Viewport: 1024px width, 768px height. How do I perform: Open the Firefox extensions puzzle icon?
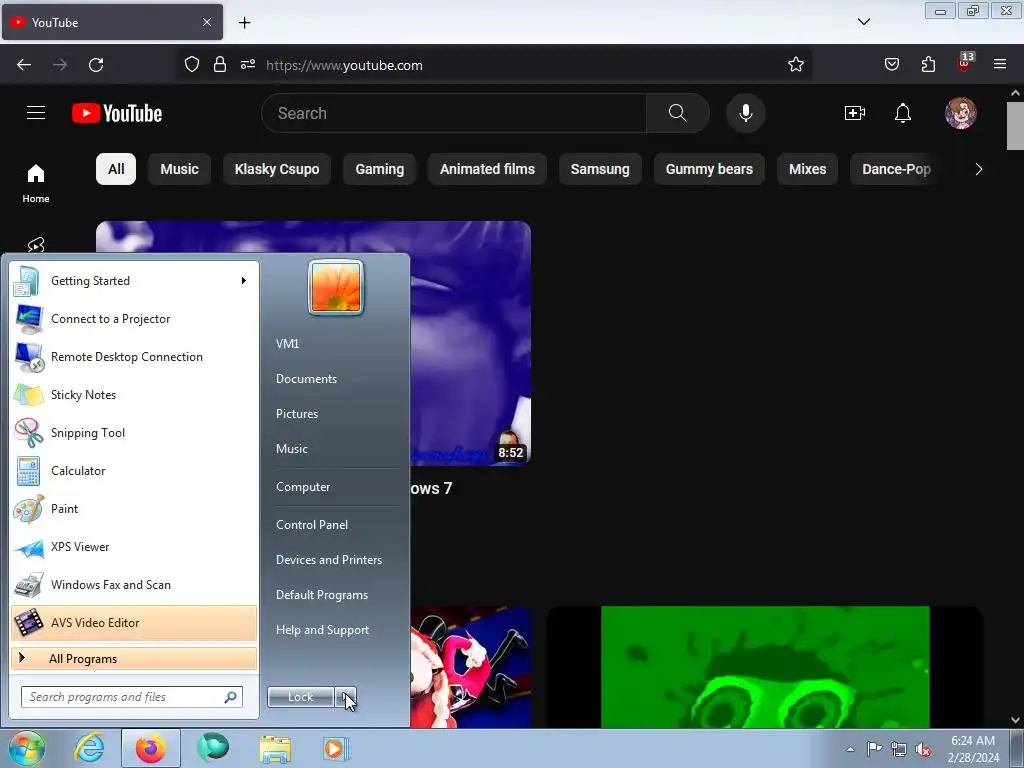pyautogui.click(x=928, y=64)
